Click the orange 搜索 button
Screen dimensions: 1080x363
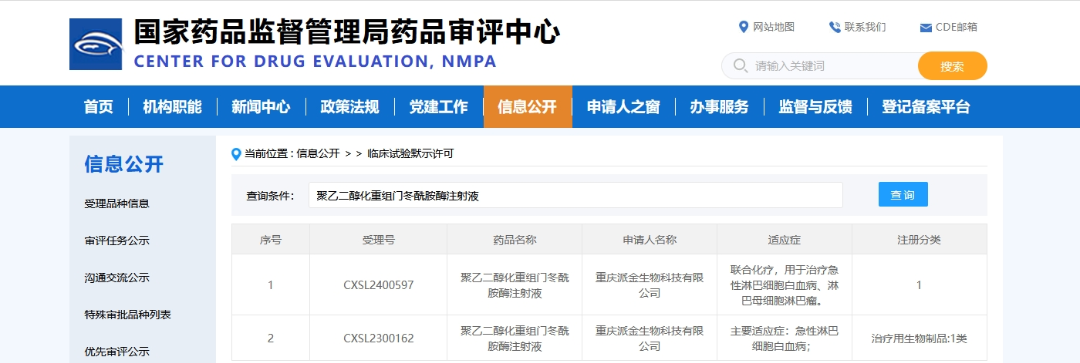tap(953, 66)
